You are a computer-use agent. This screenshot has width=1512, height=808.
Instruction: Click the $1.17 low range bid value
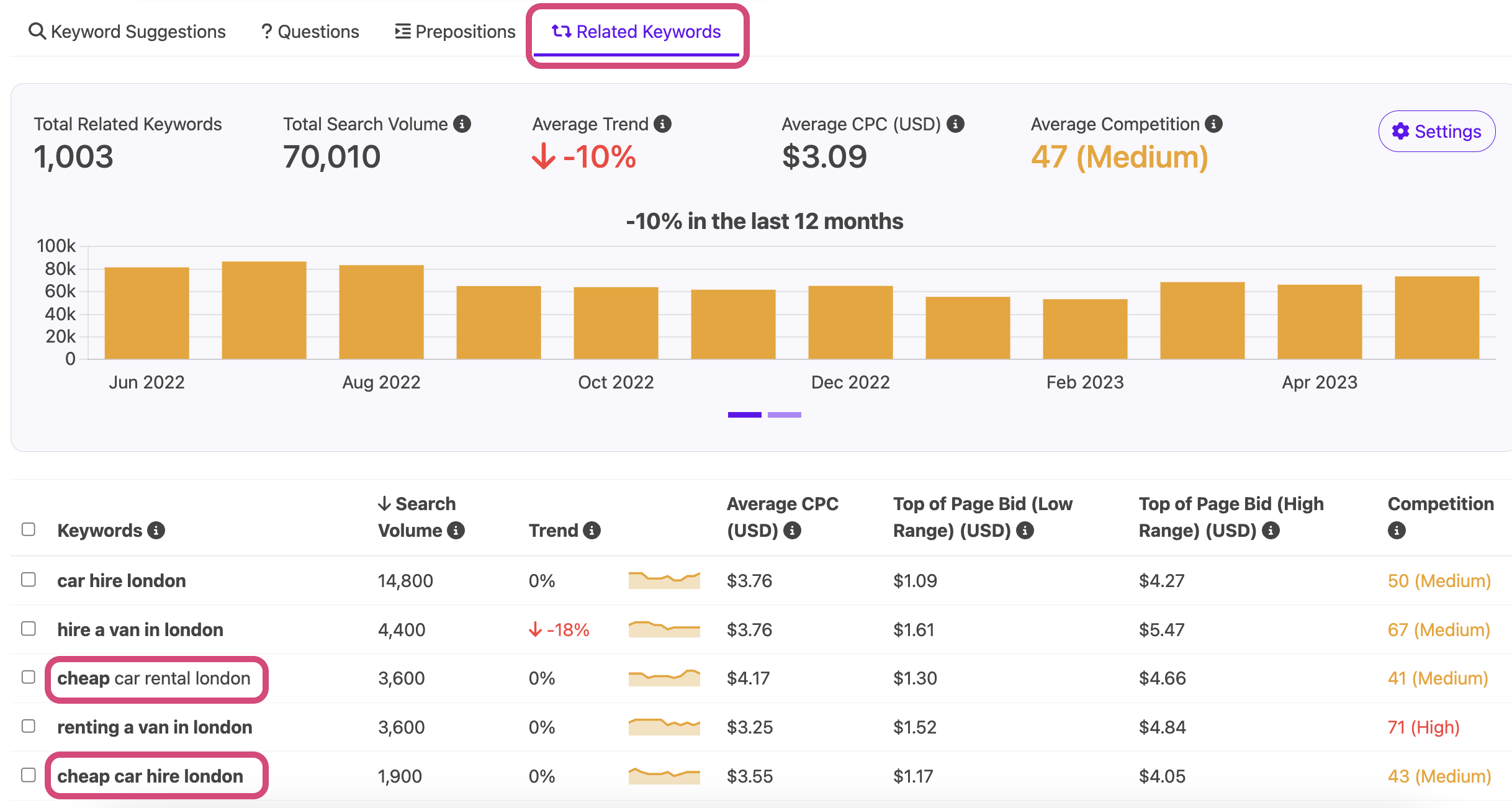pos(913,776)
